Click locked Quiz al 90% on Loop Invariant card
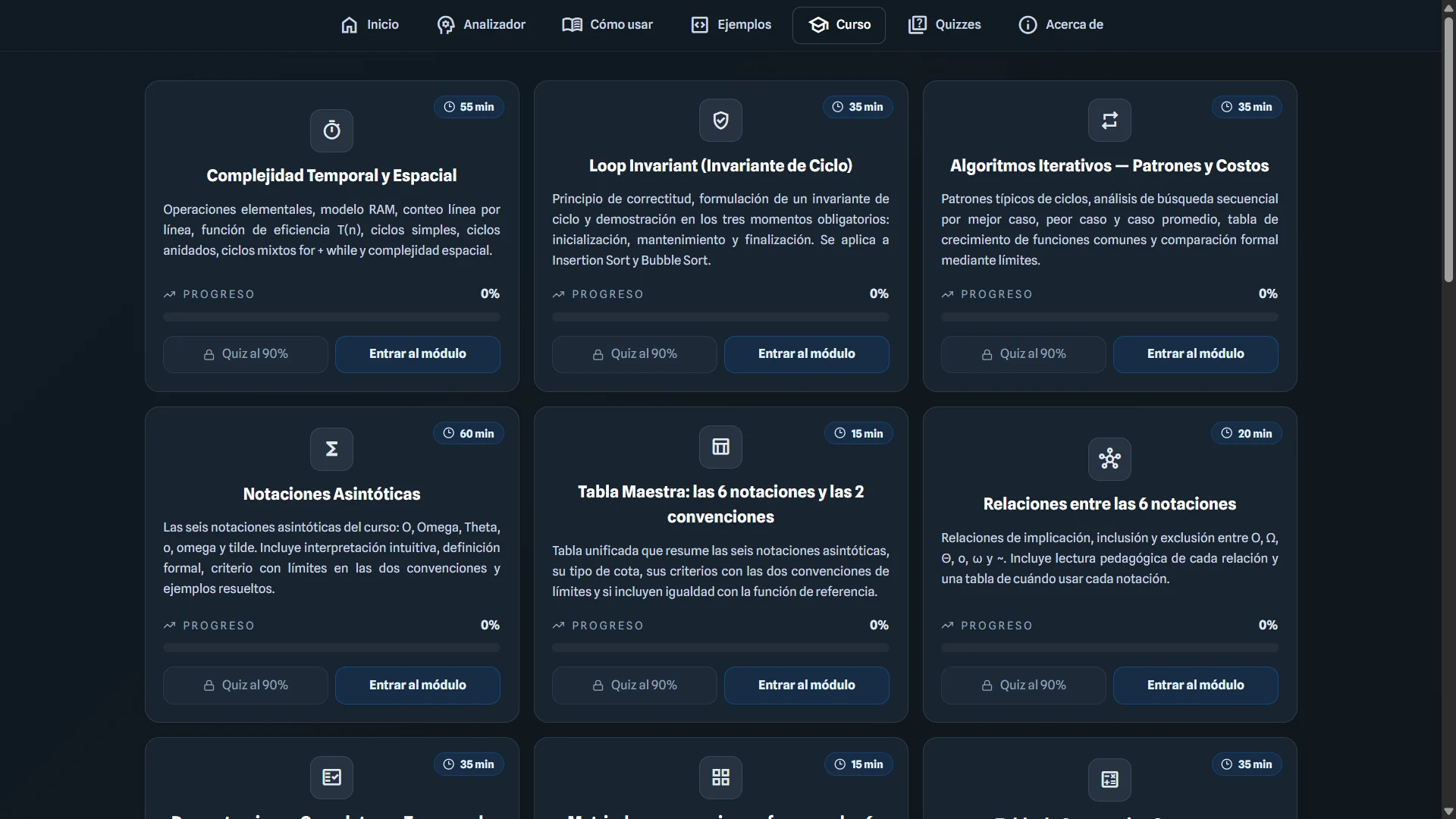The width and height of the screenshot is (1456, 819). [x=635, y=354]
